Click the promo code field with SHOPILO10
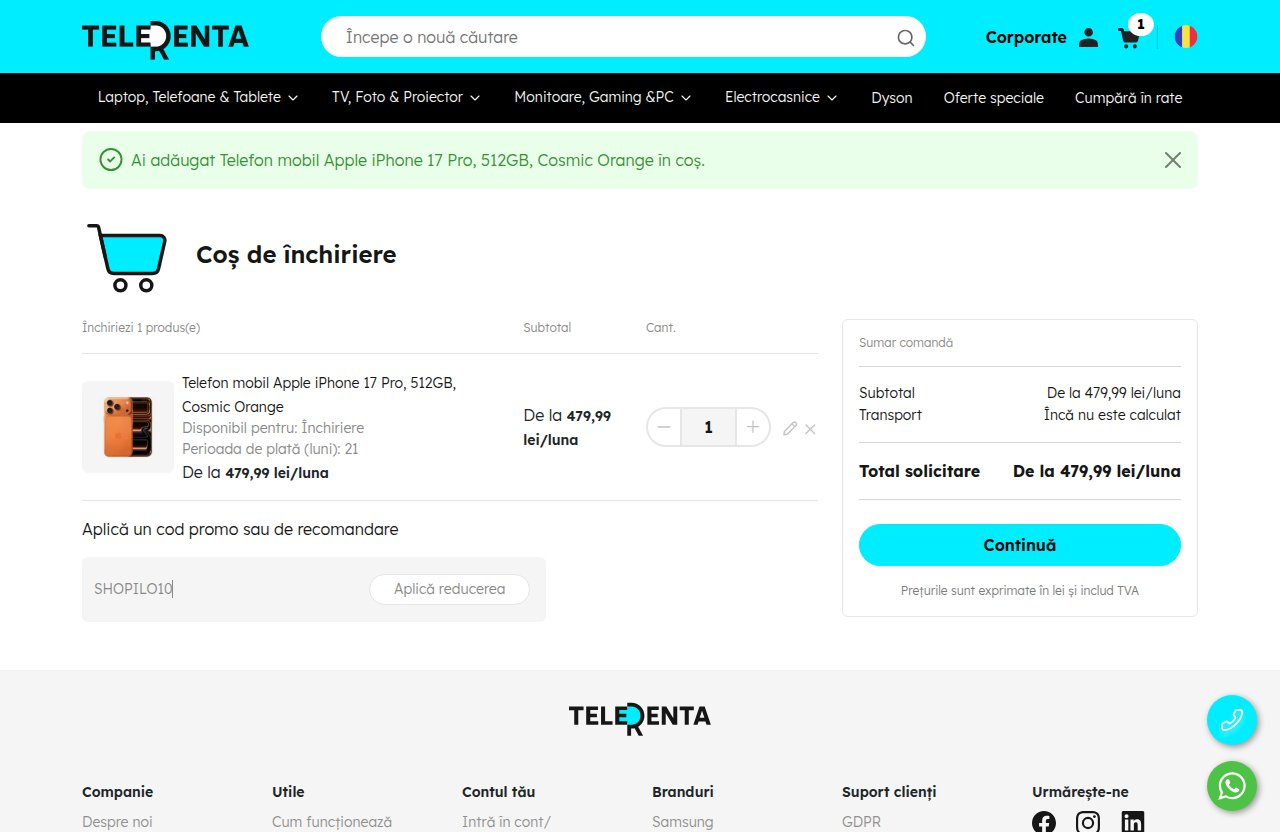This screenshot has height=832, width=1280. pos(225,589)
